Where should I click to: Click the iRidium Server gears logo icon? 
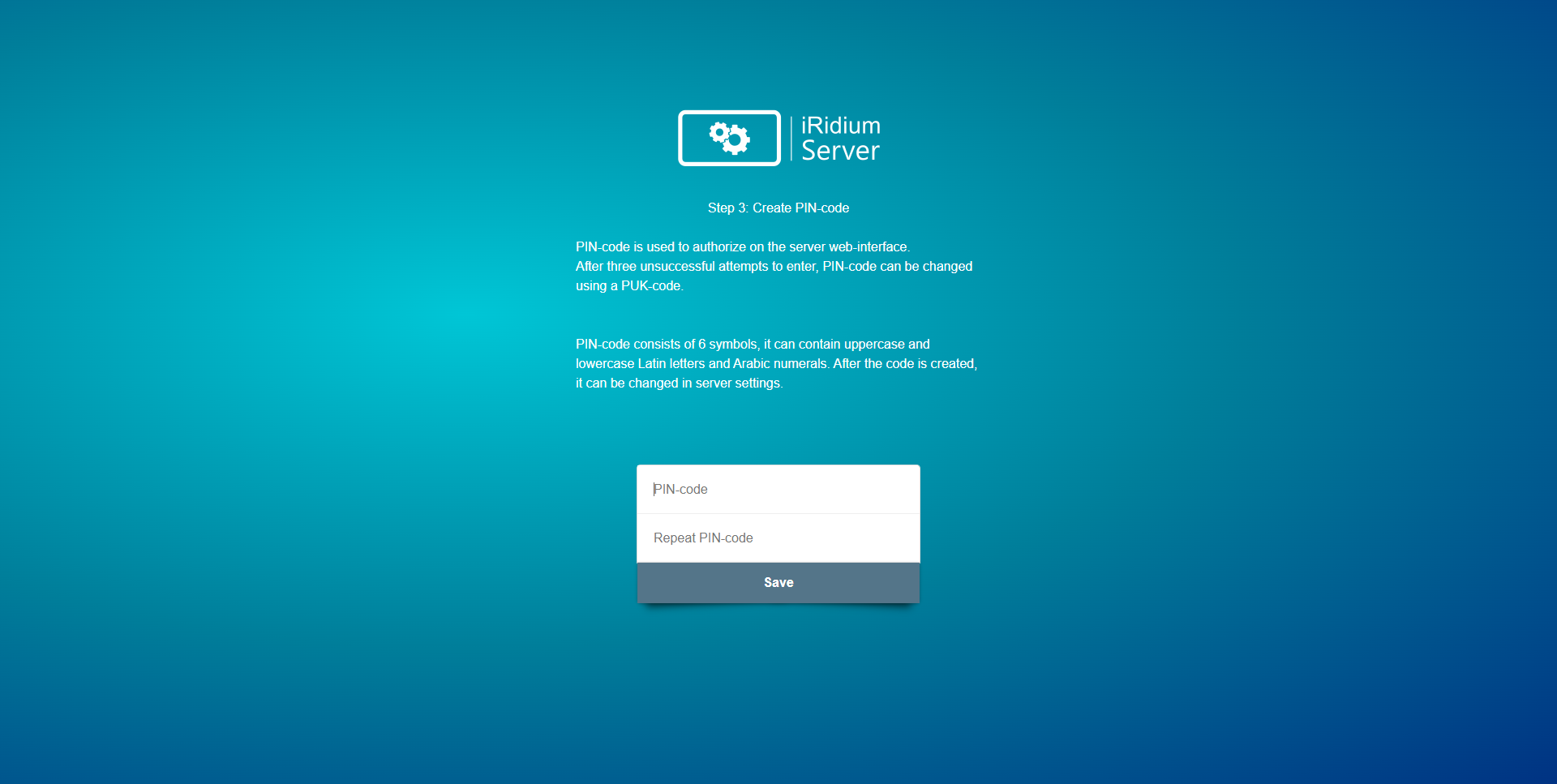(x=729, y=138)
